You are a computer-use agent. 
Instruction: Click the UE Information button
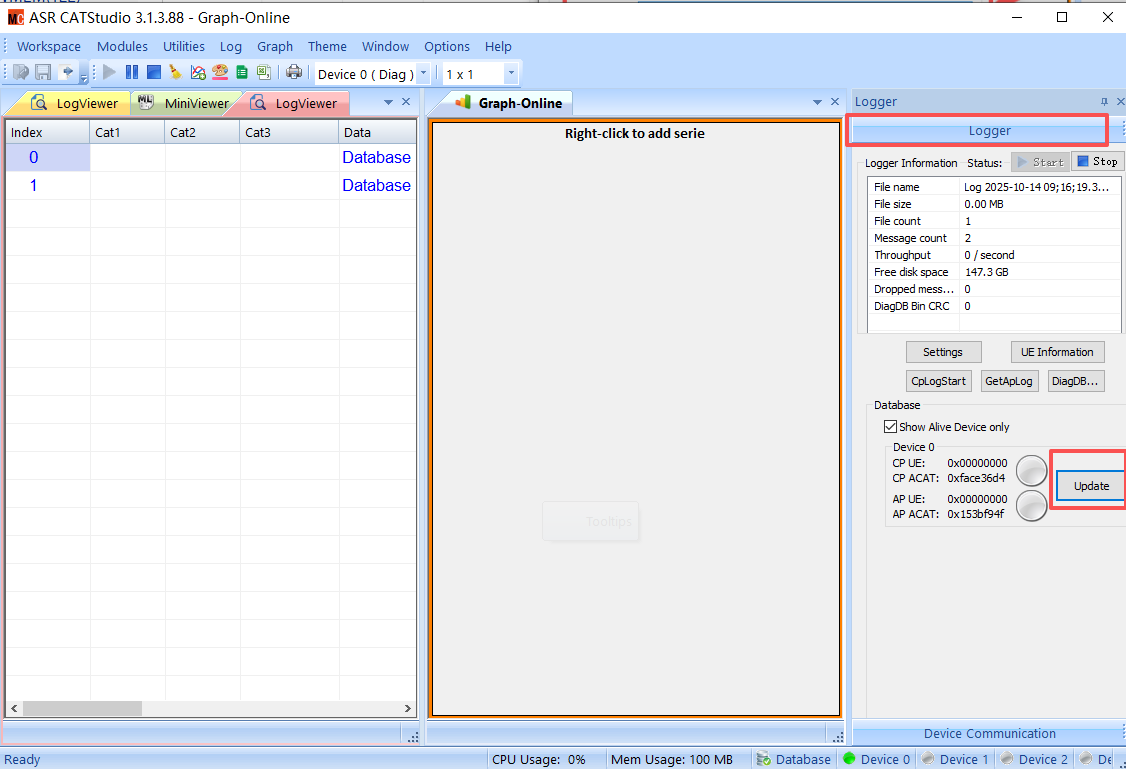[1057, 352]
